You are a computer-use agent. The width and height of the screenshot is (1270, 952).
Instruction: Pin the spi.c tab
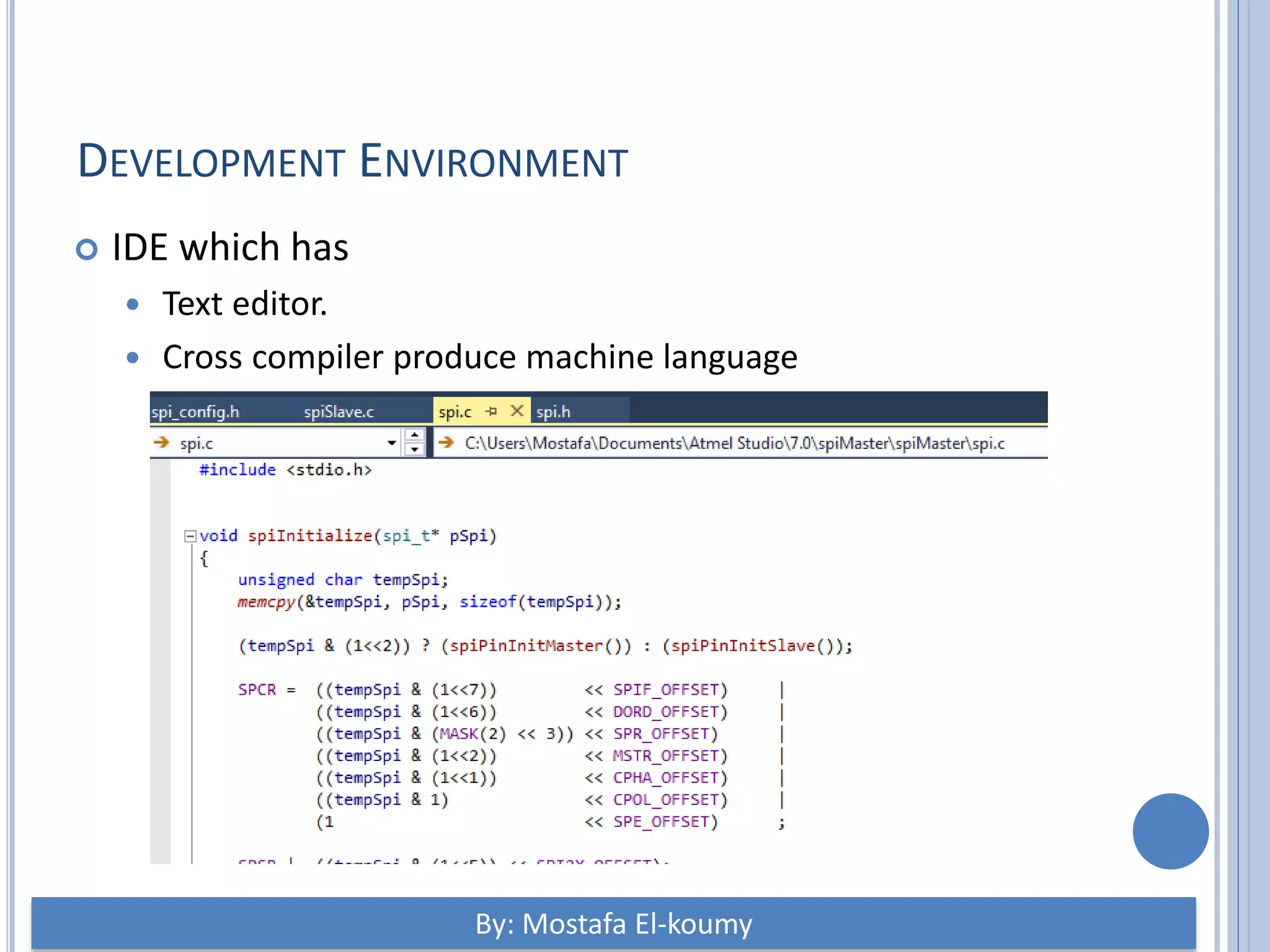[492, 411]
